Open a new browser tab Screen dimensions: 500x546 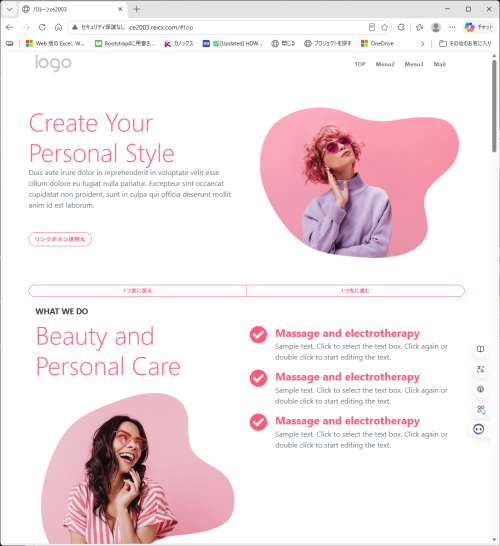(136, 9)
